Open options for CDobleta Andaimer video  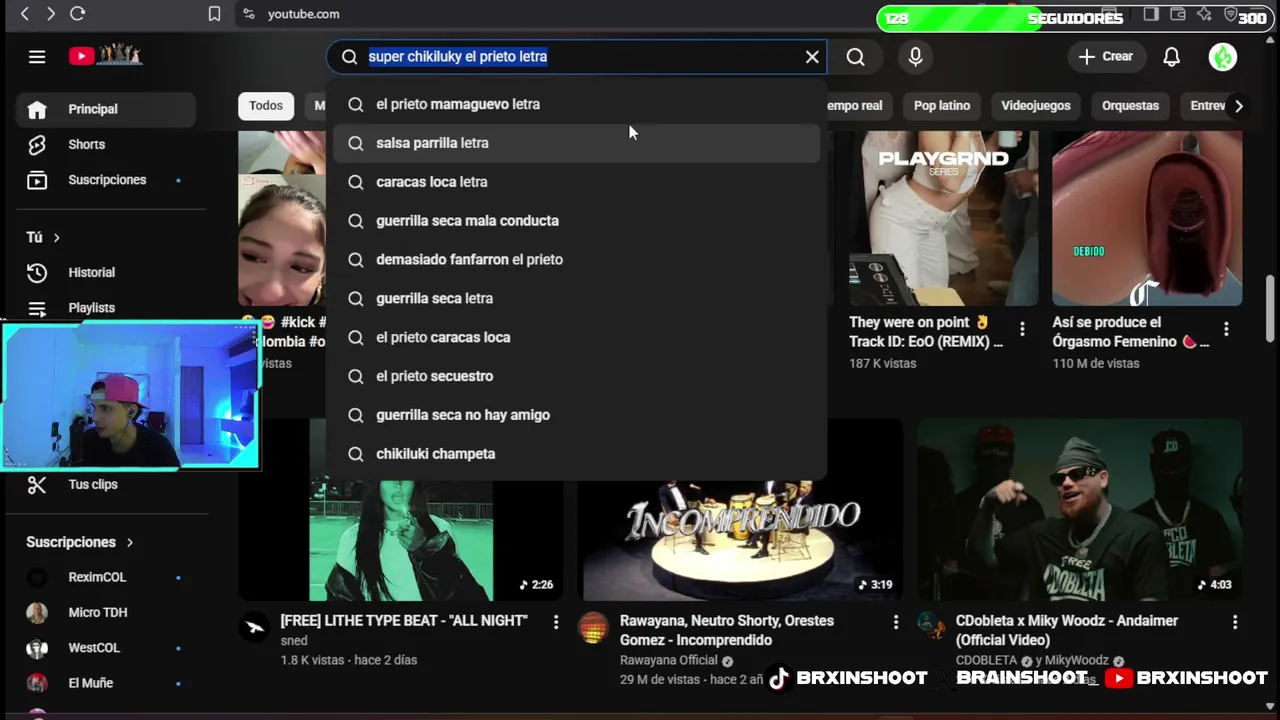1235,622
